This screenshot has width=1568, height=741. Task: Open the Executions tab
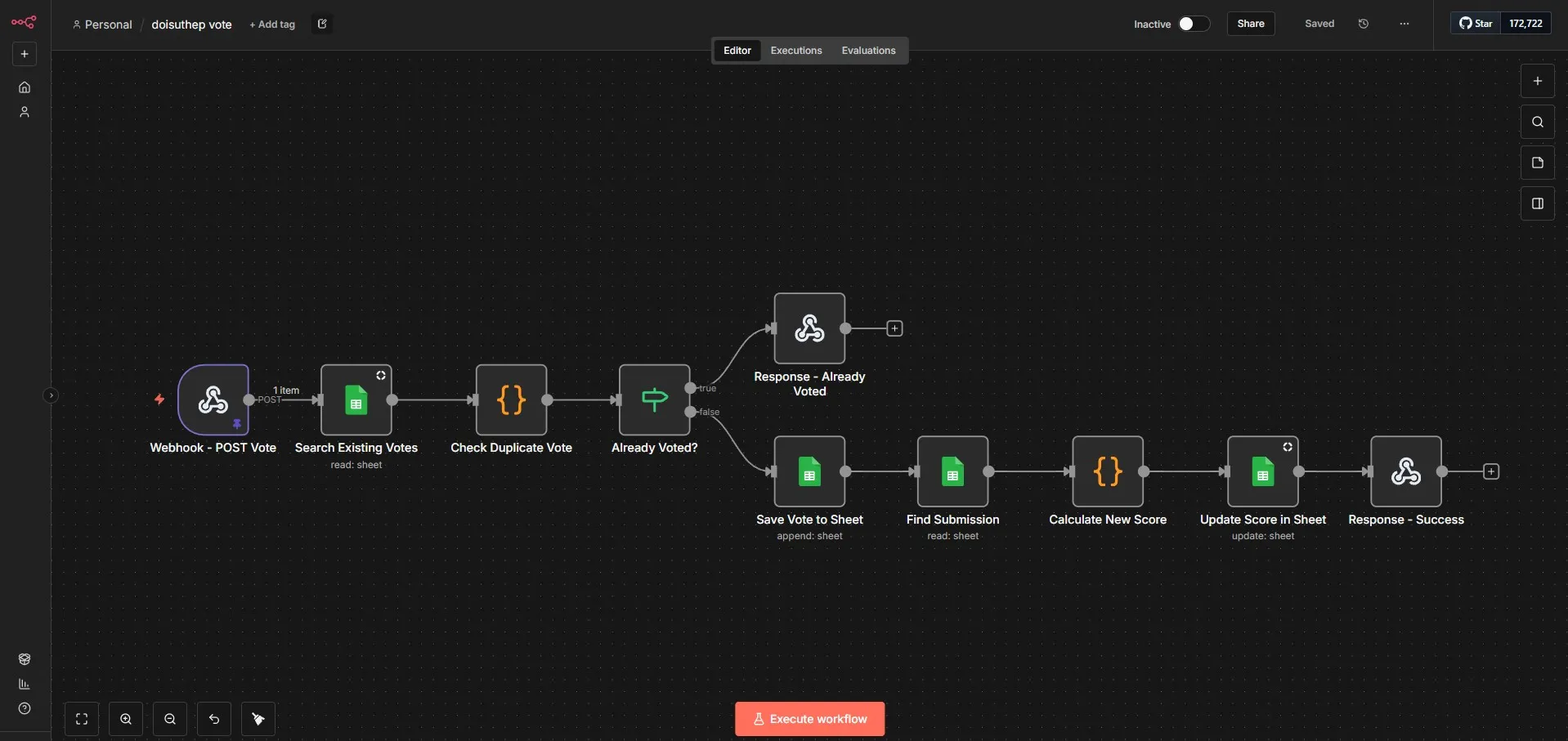click(795, 51)
